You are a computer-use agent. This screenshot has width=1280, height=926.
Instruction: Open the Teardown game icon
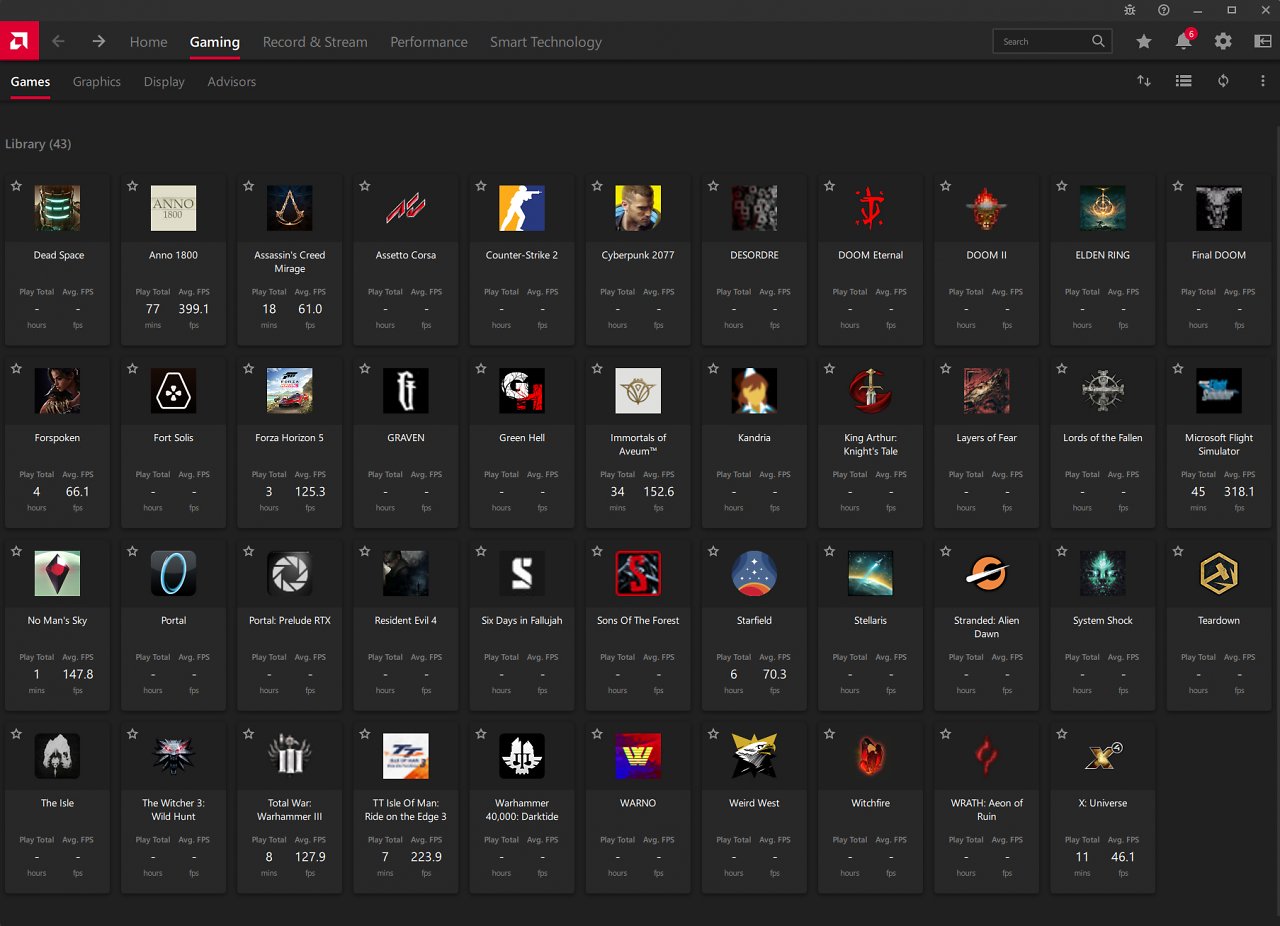point(1219,574)
